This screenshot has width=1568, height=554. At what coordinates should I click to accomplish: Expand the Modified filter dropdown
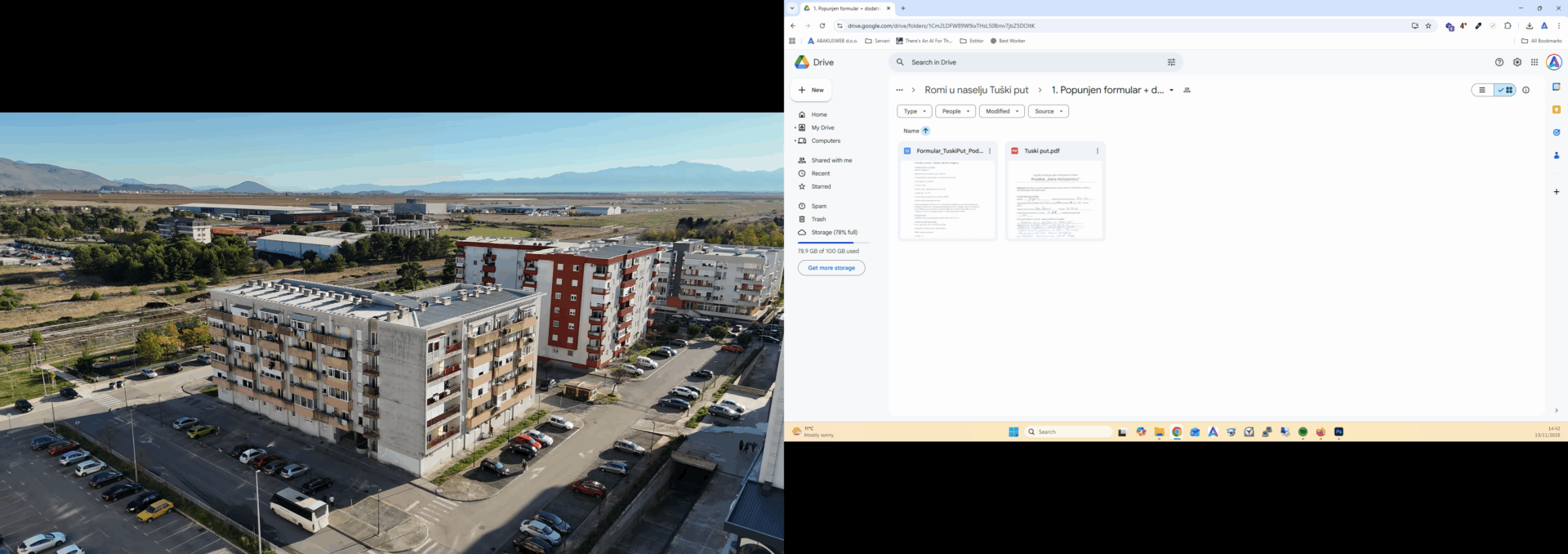tap(1001, 111)
